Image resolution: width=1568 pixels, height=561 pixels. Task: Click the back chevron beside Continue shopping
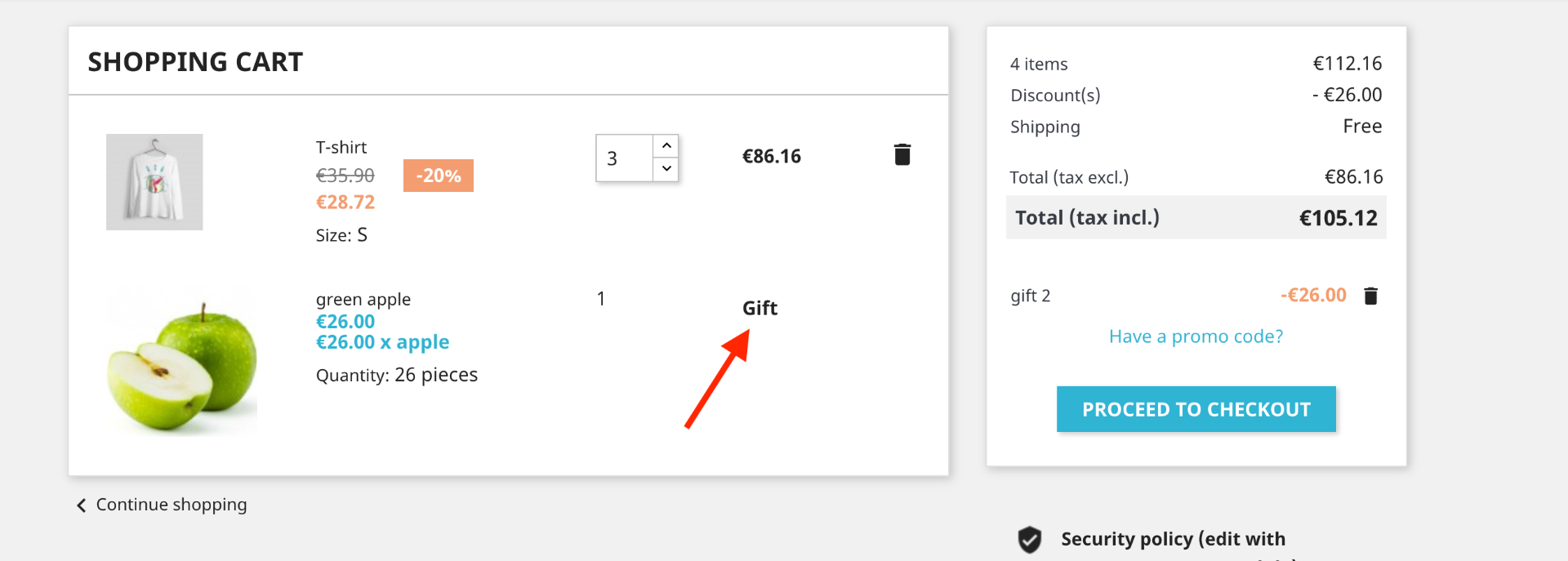[81, 505]
